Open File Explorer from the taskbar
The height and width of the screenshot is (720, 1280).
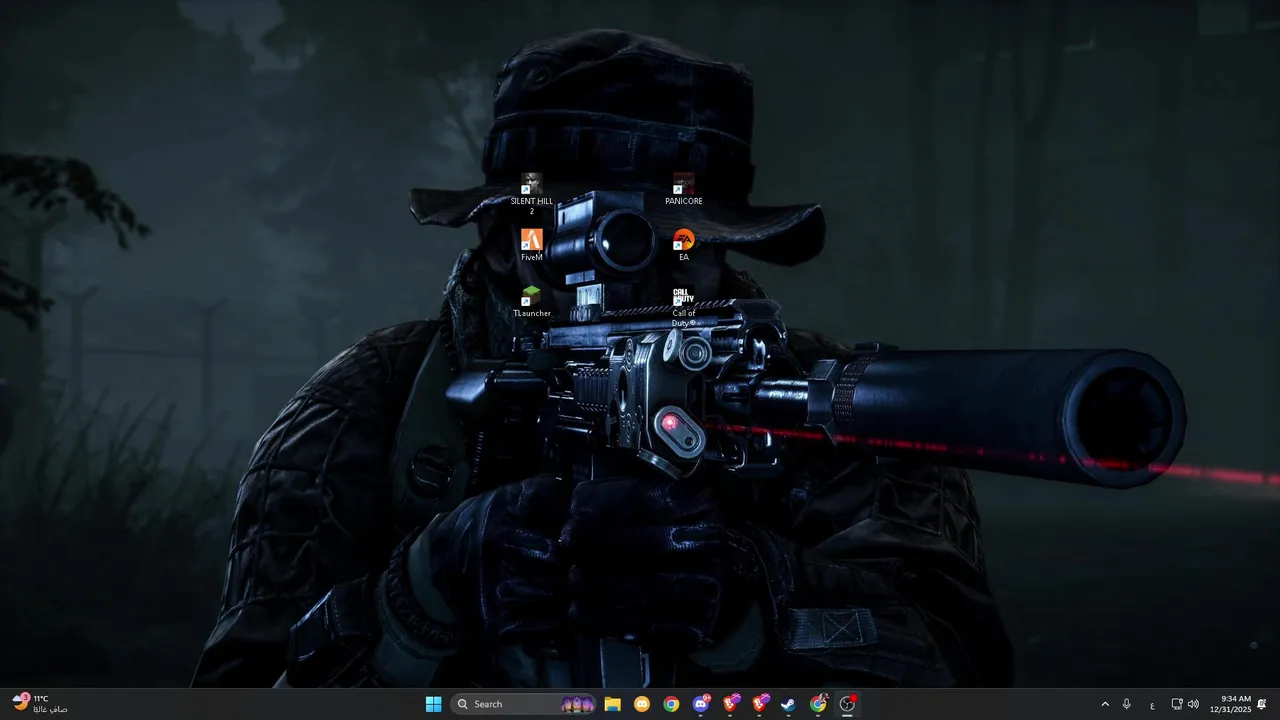pyautogui.click(x=613, y=704)
